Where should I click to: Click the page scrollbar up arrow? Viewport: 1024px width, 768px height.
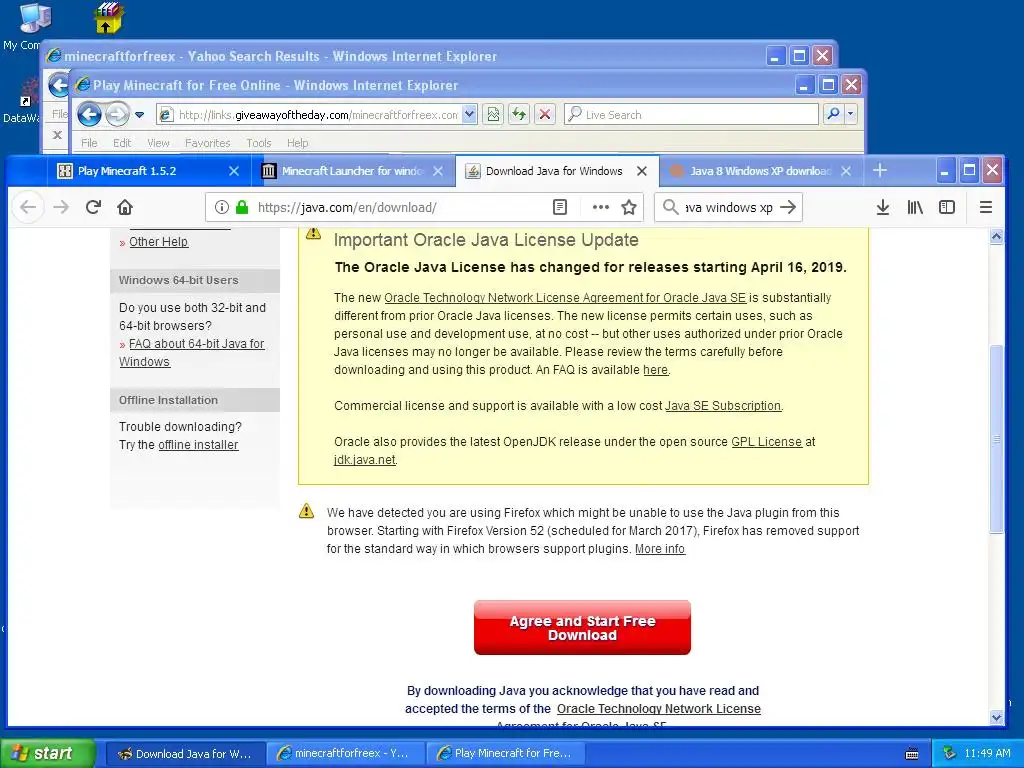(996, 236)
